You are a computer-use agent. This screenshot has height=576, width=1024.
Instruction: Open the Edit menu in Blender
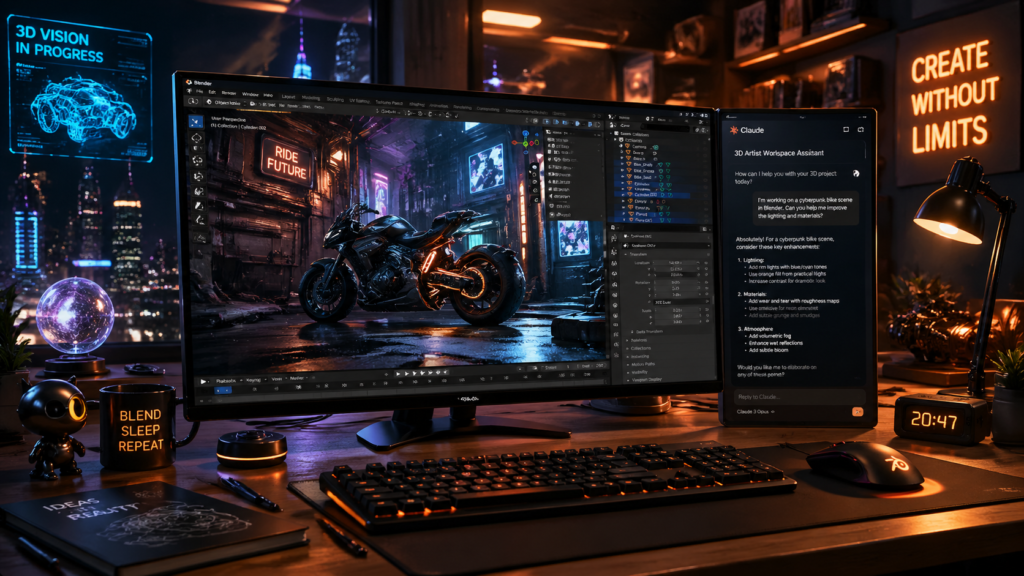click(212, 92)
